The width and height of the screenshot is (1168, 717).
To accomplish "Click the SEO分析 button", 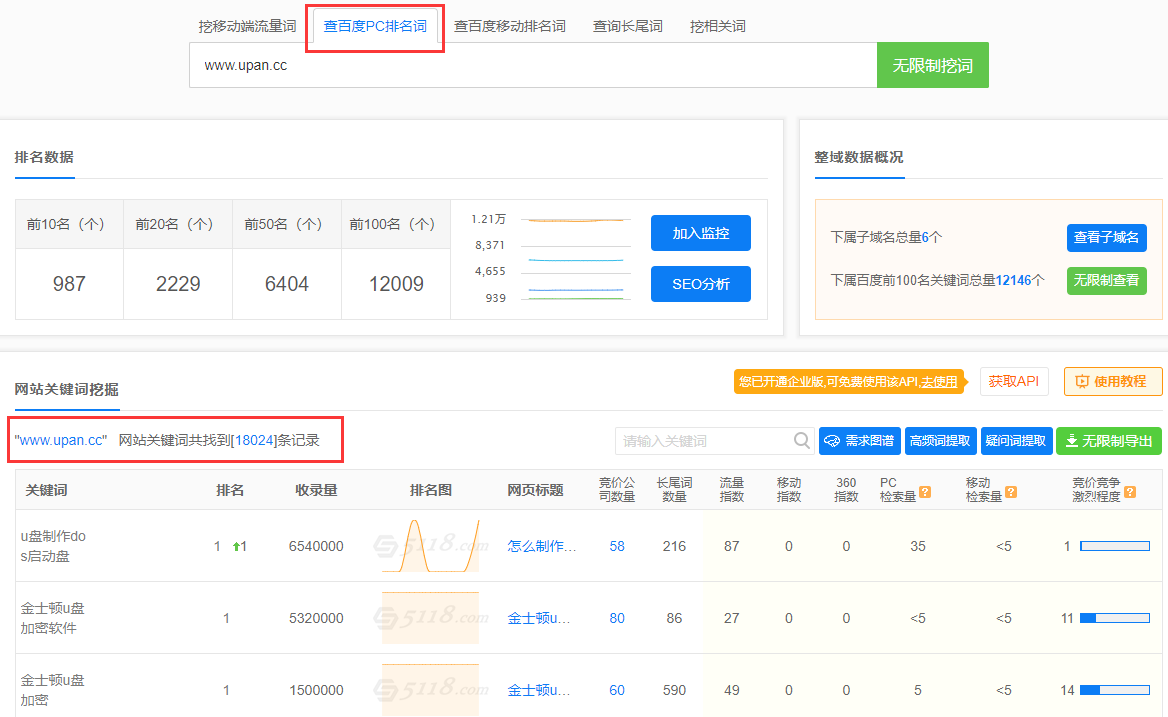I will click(701, 284).
